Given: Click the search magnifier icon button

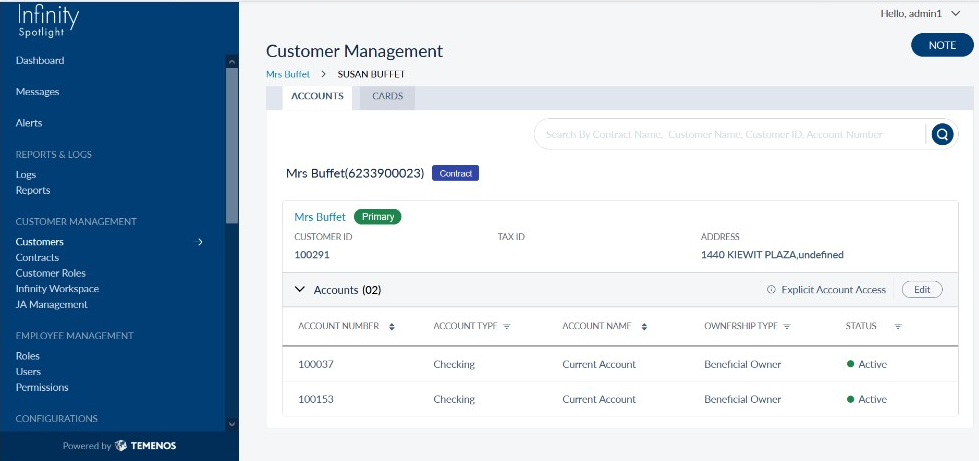Looking at the screenshot, I should click(941, 135).
